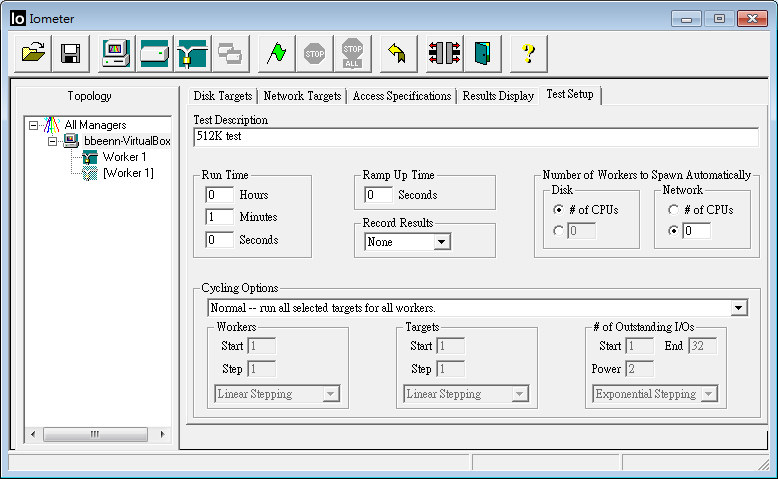Open a test configuration file
The image size is (778, 479).
pyautogui.click(x=33, y=54)
